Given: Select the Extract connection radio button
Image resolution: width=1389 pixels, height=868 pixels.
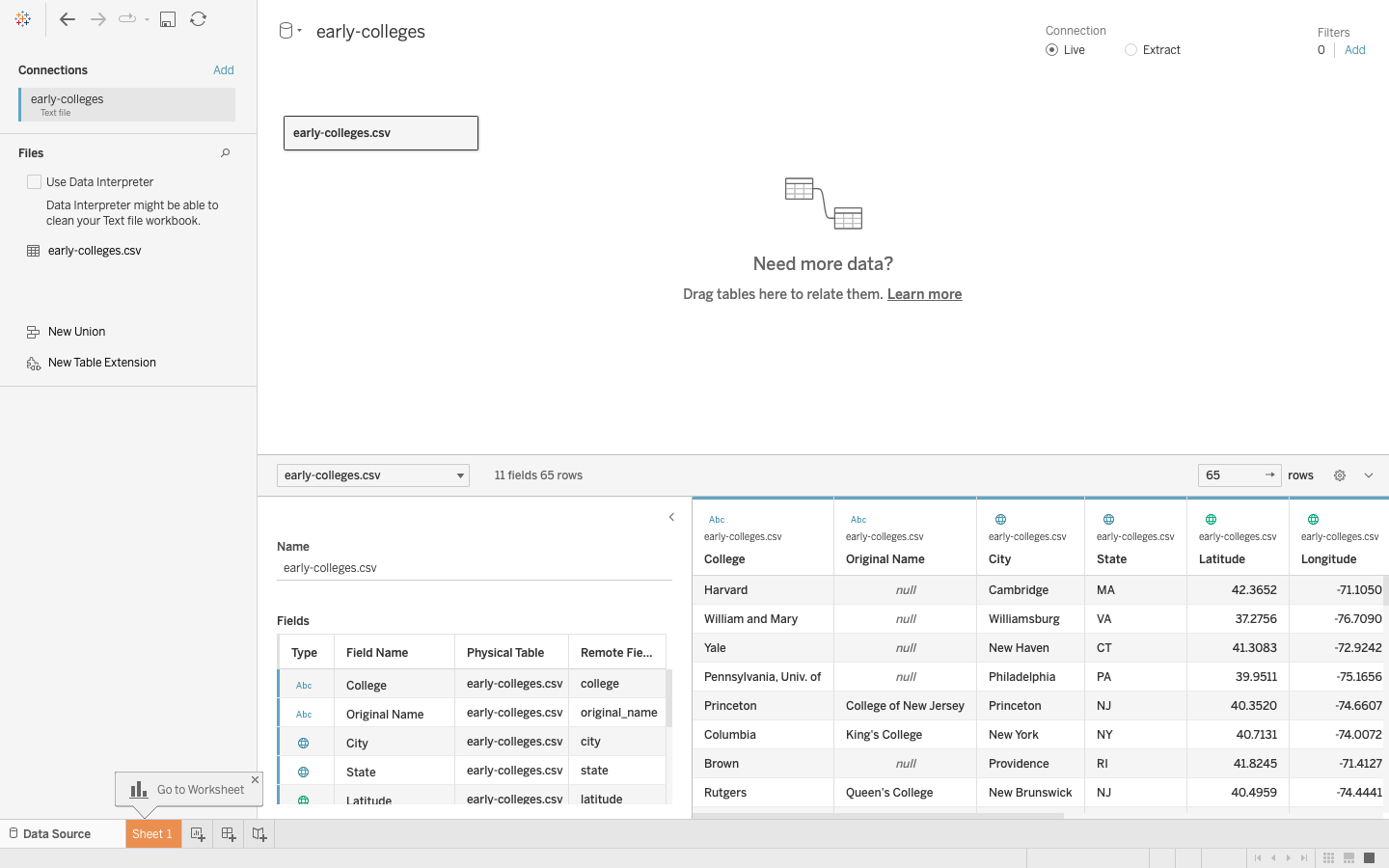Looking at the screenshot, I should pos(1130,50).
